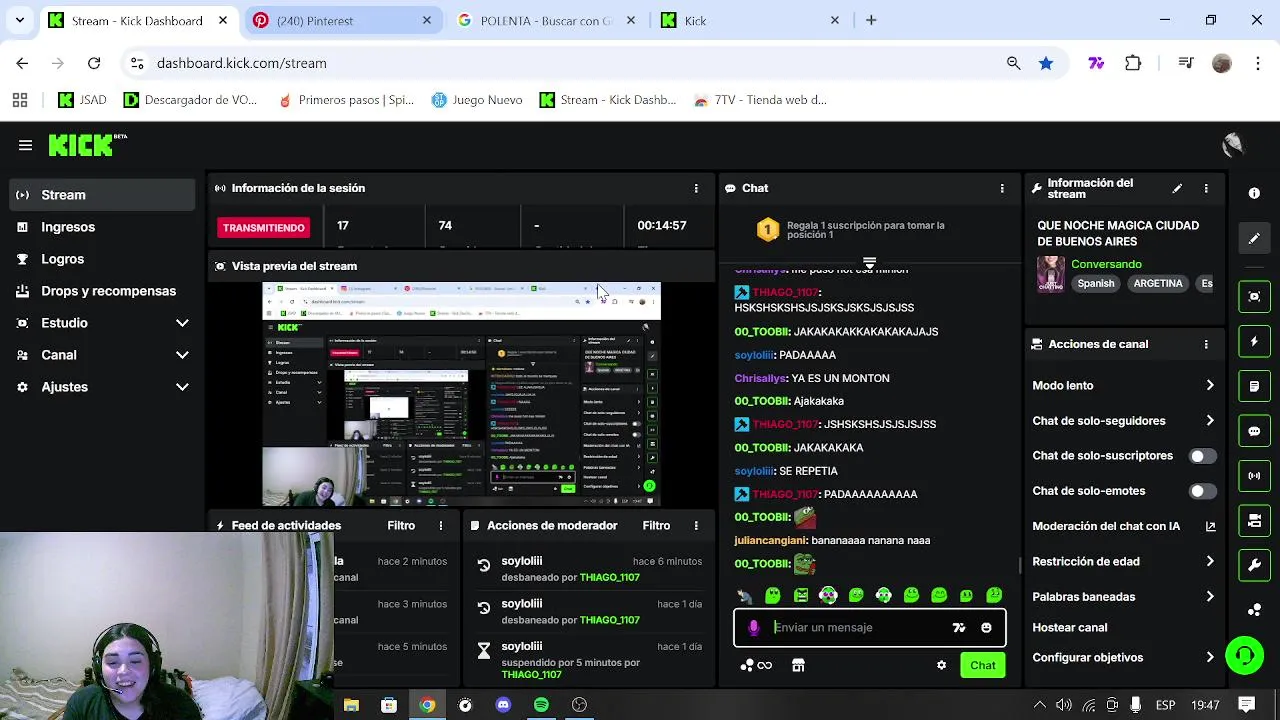This screenshot has width=1280, height=720.
Task: Open the green headset support button
Action: tap(1245, 657)
